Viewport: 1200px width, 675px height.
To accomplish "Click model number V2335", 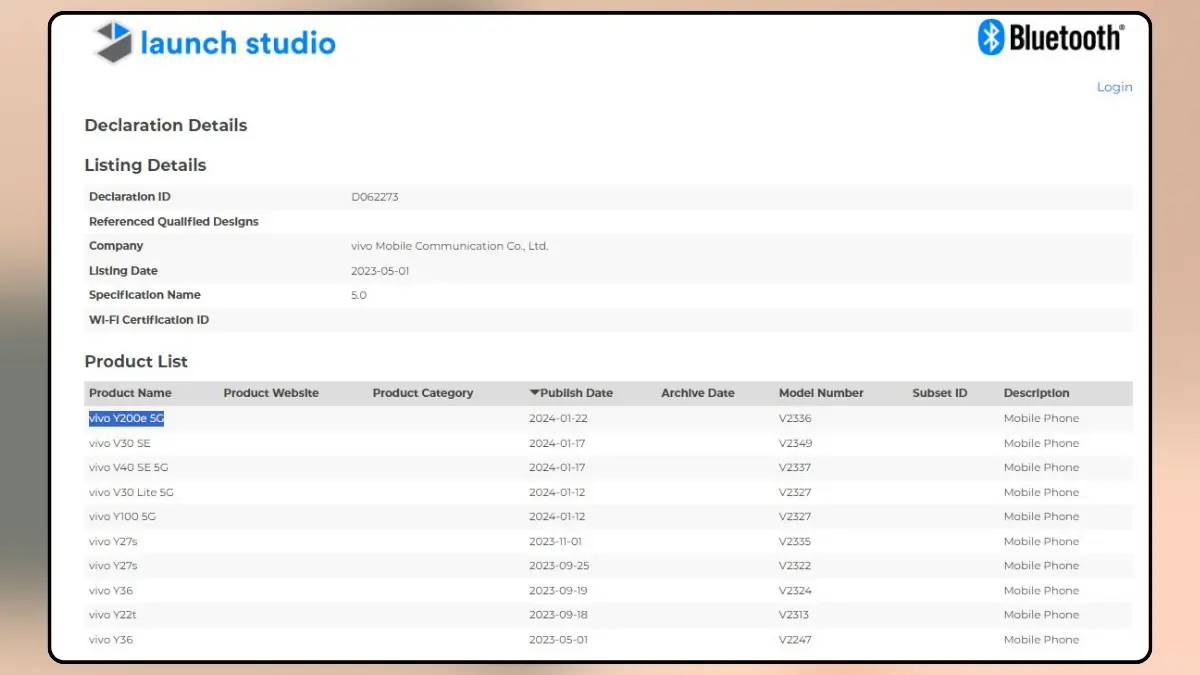I will tap(795, 541).
